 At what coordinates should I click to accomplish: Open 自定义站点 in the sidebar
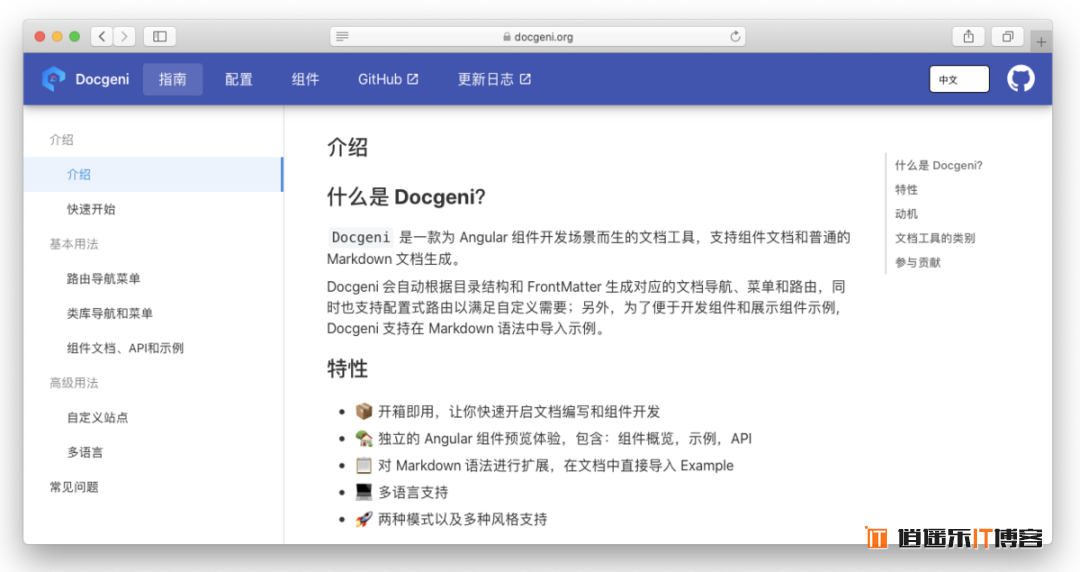97,417
